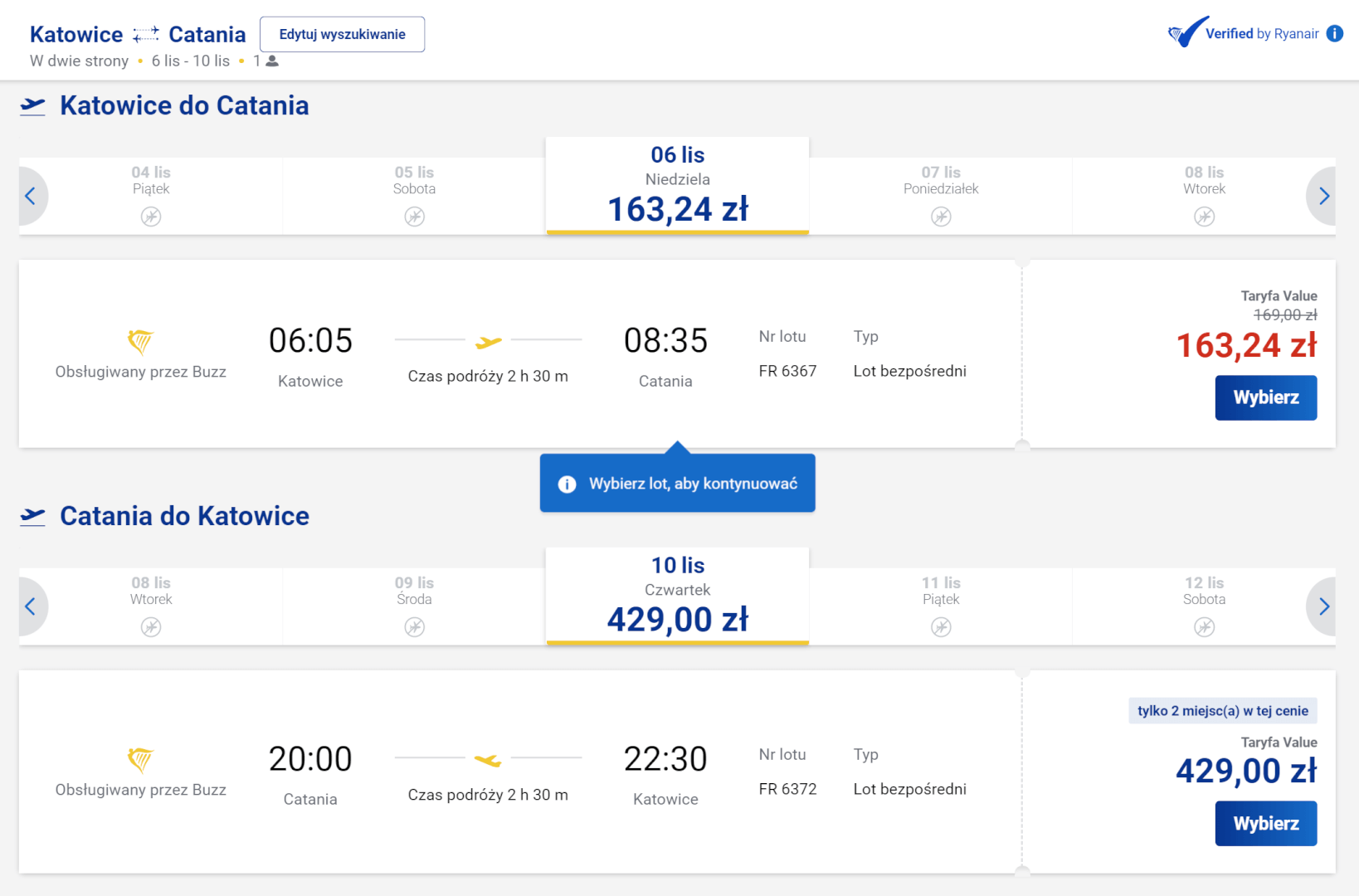This screenshot has width=1359, height=896.
Task: Select the 09 lis Środa return date
Action: pyautogui.click(x=414, y=606)
